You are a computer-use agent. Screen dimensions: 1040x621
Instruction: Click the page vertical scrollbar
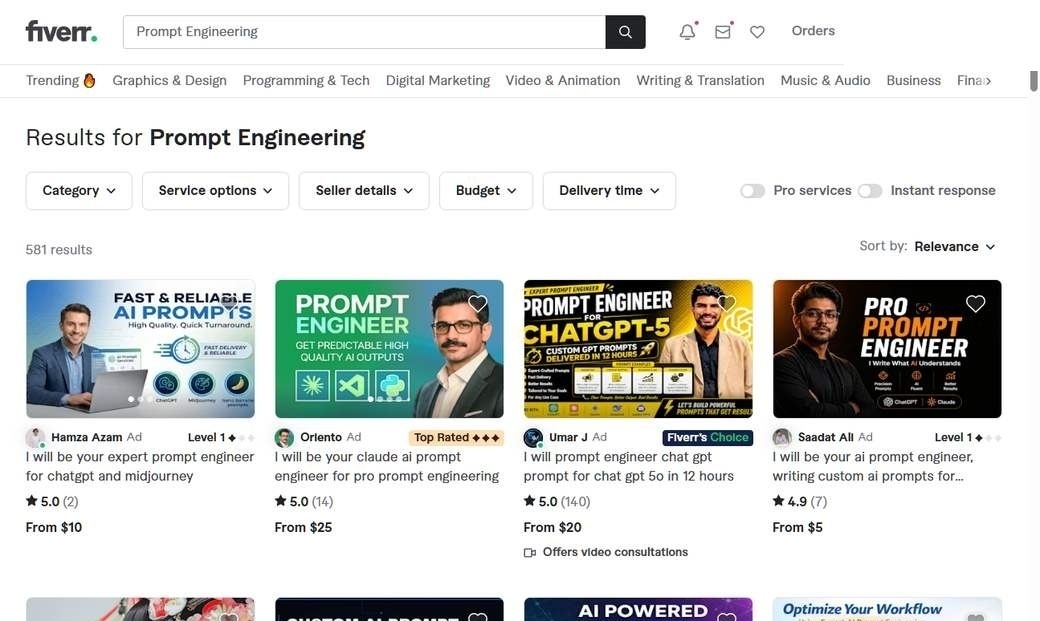pos(1033,81)
